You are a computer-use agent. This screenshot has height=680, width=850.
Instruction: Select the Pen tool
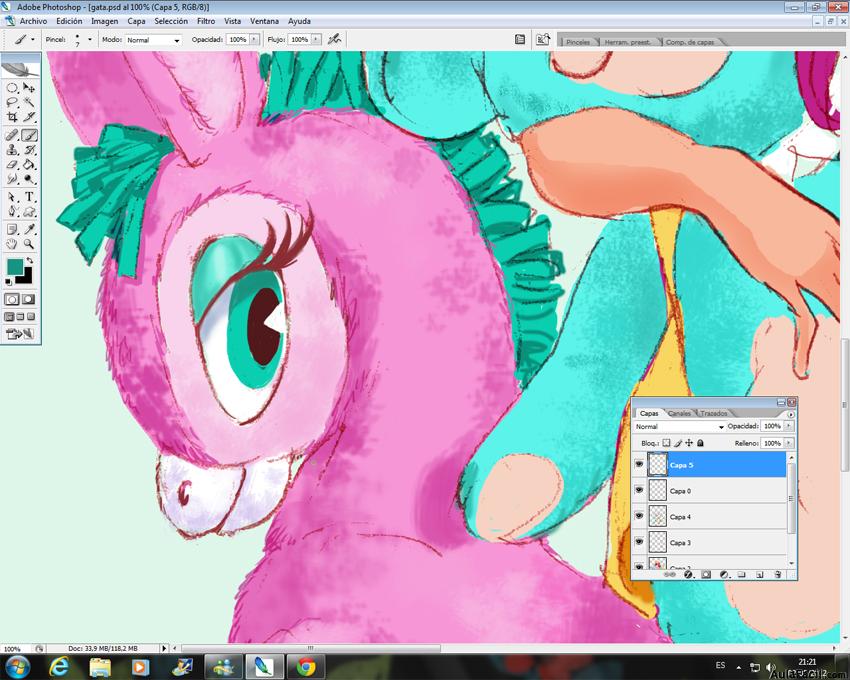12,211
